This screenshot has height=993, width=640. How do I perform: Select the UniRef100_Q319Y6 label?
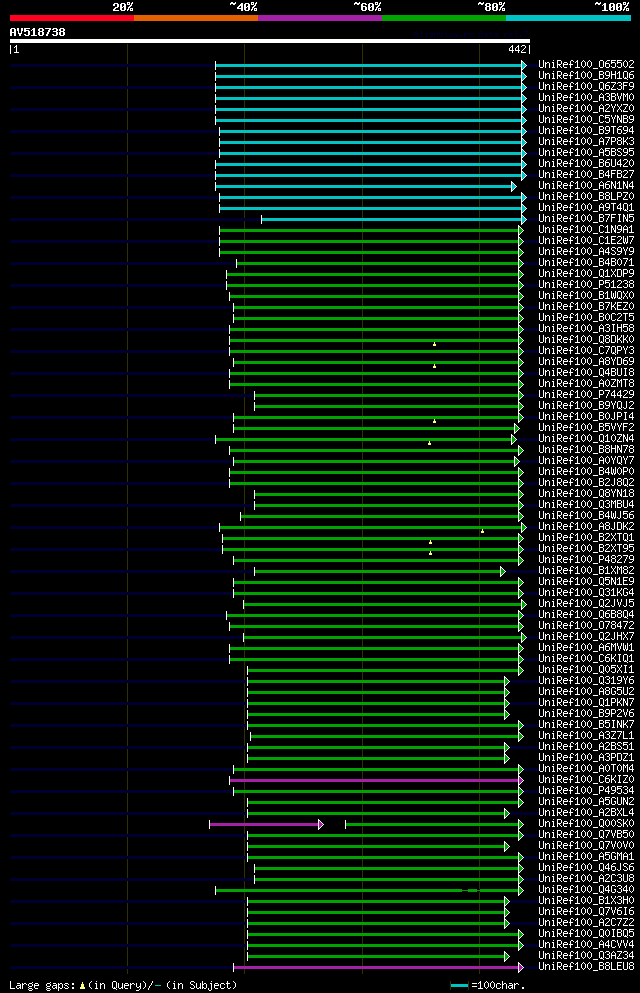[x=586, y=681]
